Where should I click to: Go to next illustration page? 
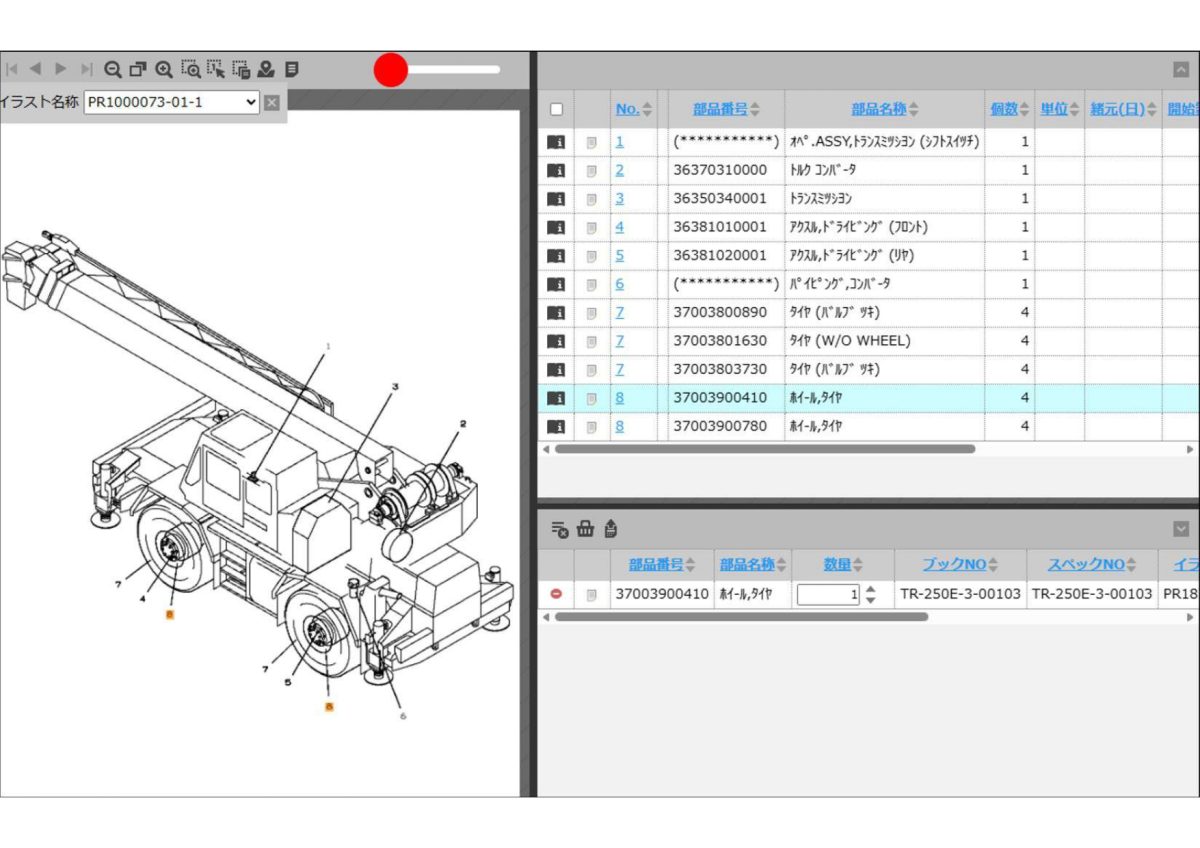[x=60, y=70]
